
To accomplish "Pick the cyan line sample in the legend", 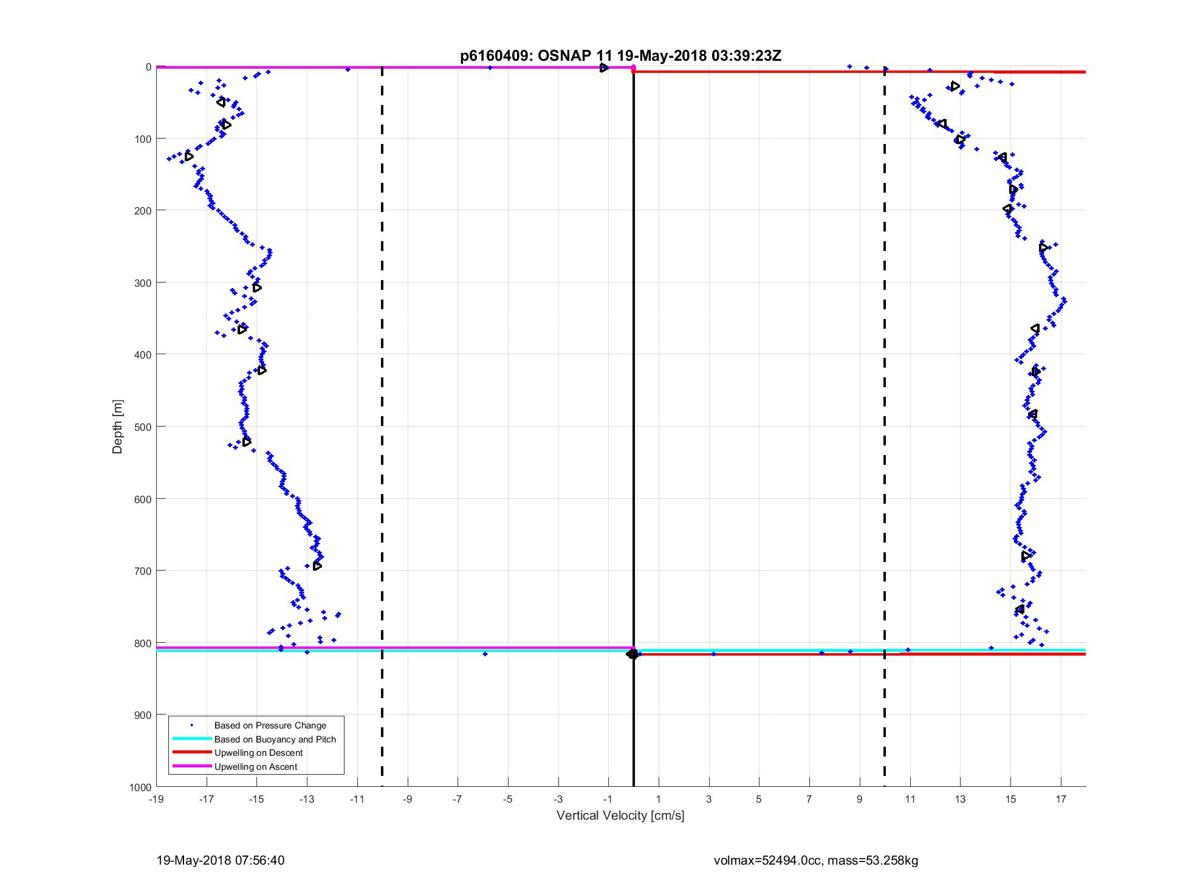I will click(x=191, y=739).
